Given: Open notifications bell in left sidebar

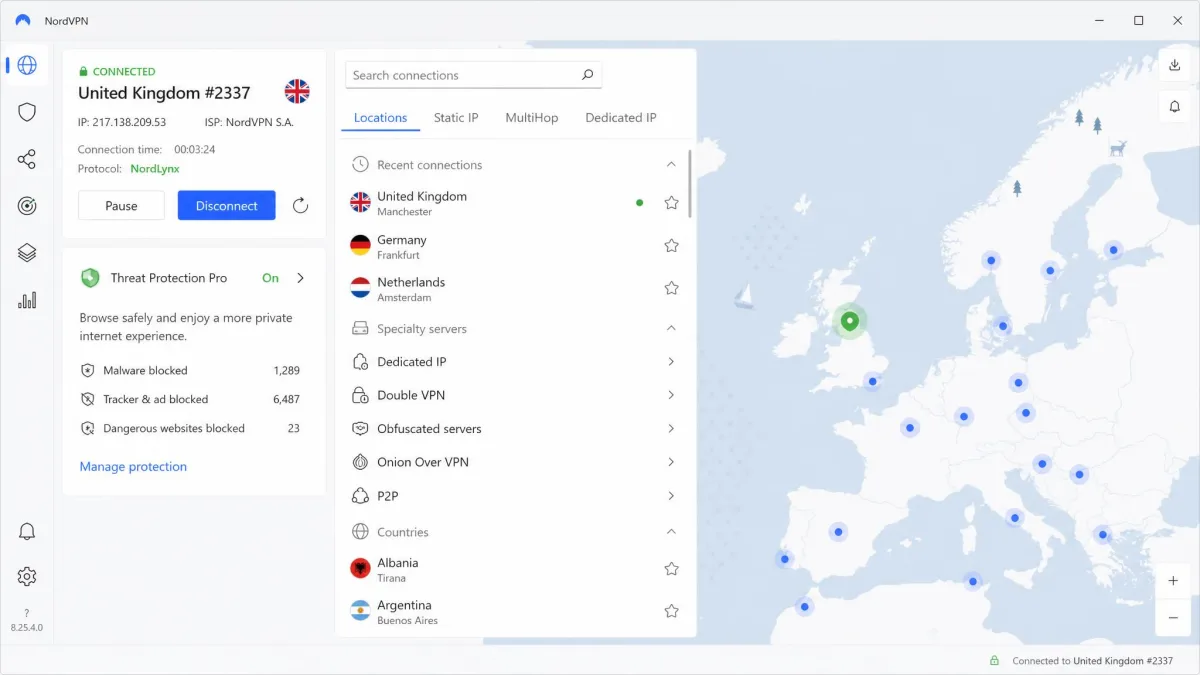Looking at the screenshot, I should (x=27, y=531).
